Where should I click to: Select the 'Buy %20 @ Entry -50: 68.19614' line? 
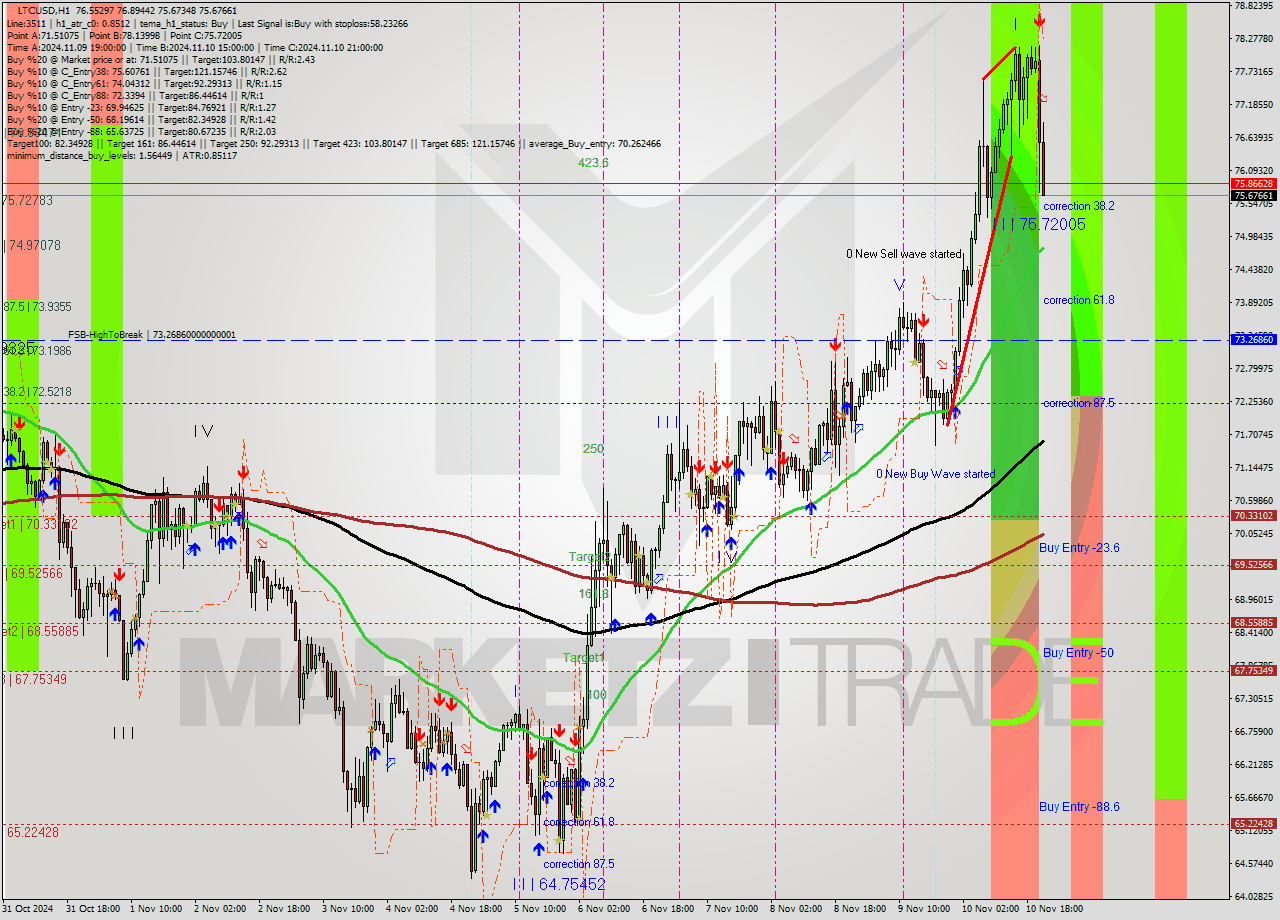pyautogui.click(x=141, y=119)
